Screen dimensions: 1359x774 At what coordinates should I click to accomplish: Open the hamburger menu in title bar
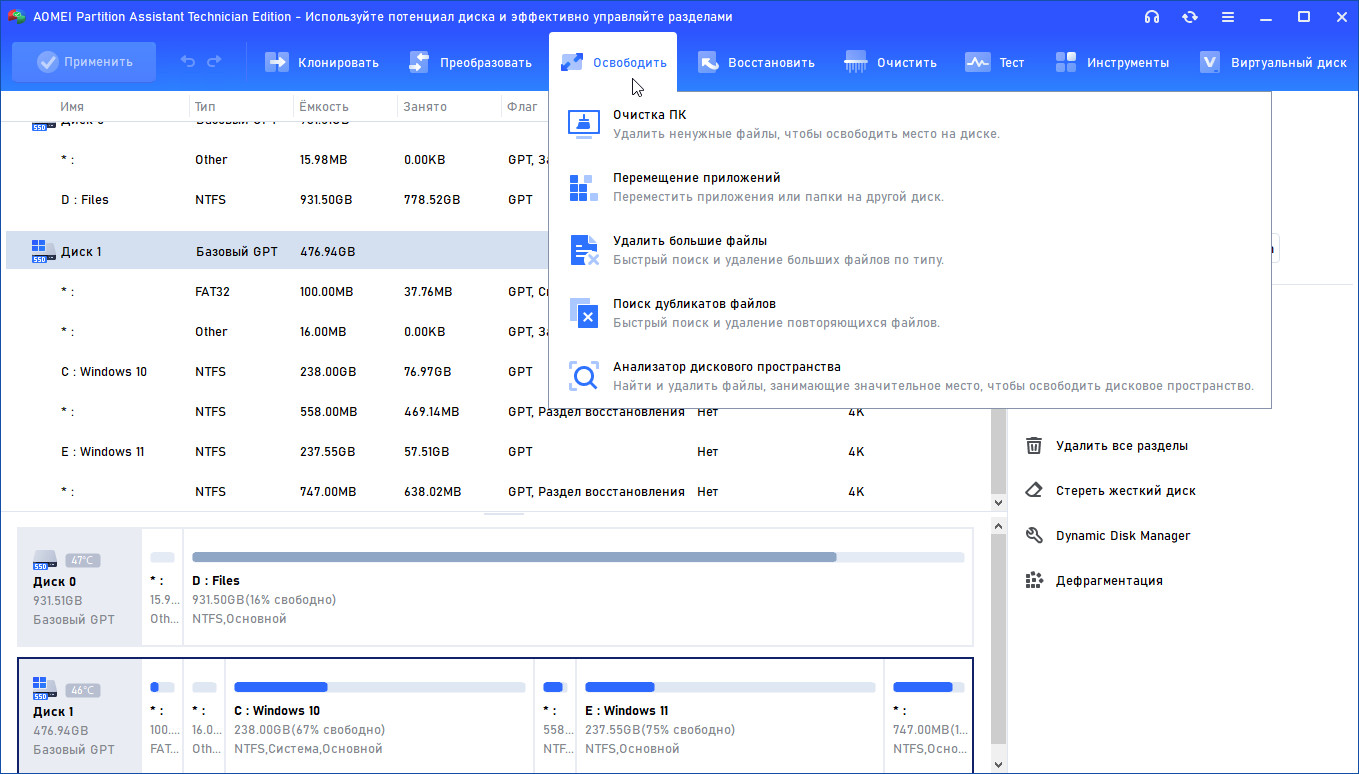[x=1228, y=17]
